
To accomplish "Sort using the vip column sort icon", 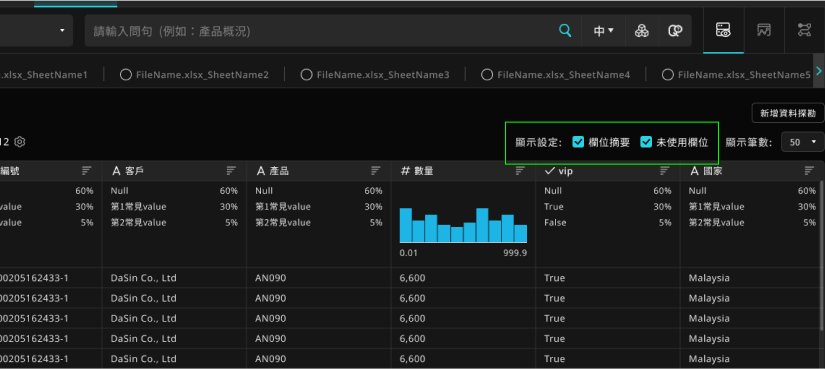I will (x=665, y=171).
